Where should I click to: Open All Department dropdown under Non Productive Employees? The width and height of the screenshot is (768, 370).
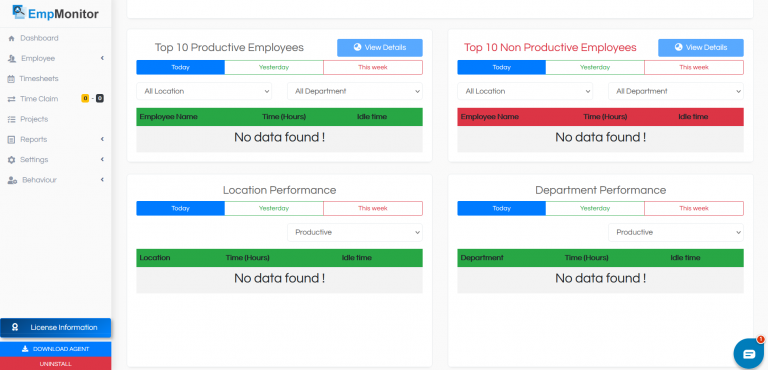pyautogui.click(x=675, y=91)
